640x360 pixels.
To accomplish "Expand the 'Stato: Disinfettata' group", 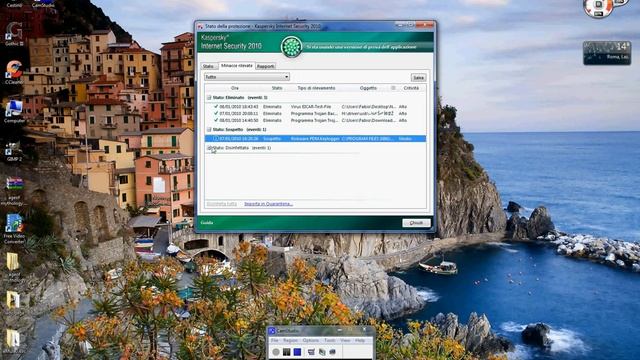I will point(209,148).
